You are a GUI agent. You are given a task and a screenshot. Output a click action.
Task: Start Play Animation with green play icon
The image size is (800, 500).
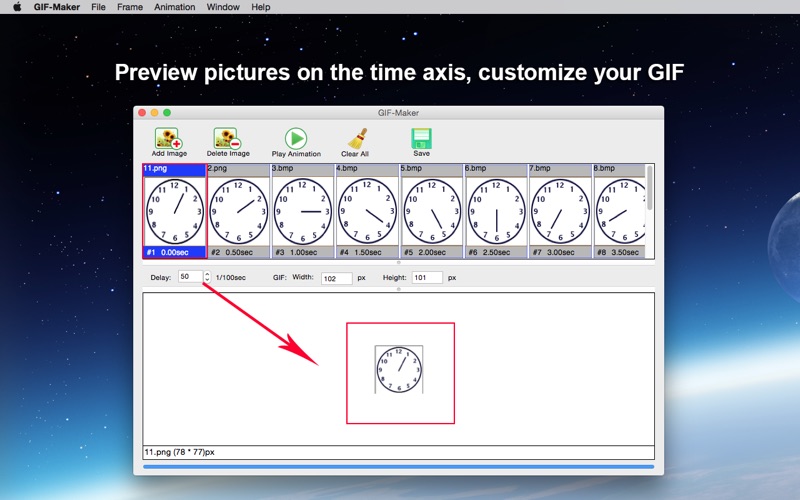pos(296,142)
